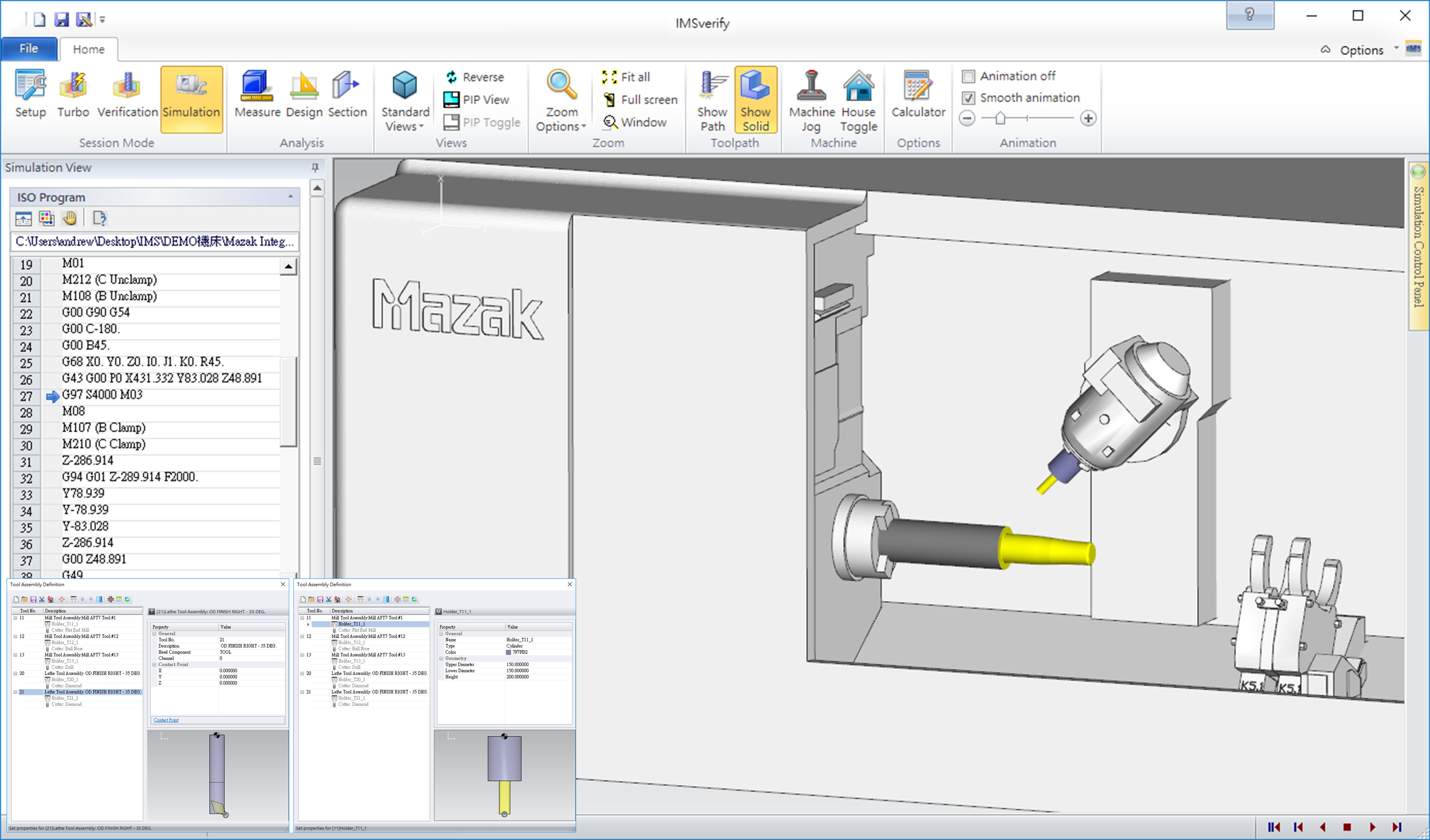The image size is (1430, 840).
Task: Jump to the end of simulation
Action: click(1396, 827)
